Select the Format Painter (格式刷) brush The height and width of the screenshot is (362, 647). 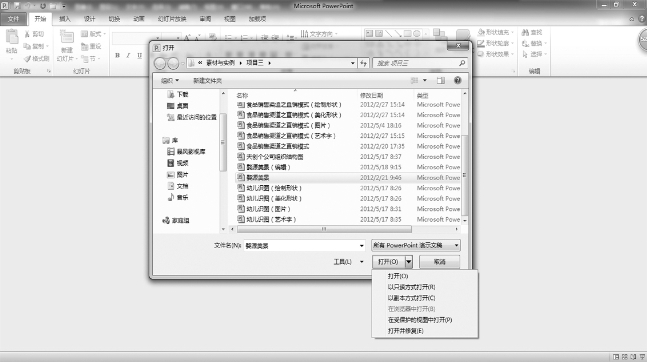27,59
